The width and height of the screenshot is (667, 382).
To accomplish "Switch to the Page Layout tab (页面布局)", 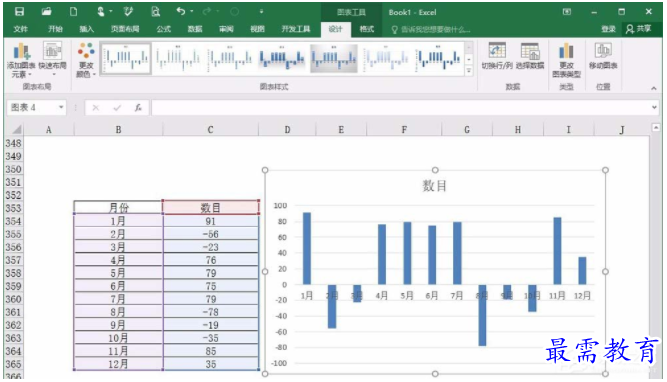I will 125,29.
